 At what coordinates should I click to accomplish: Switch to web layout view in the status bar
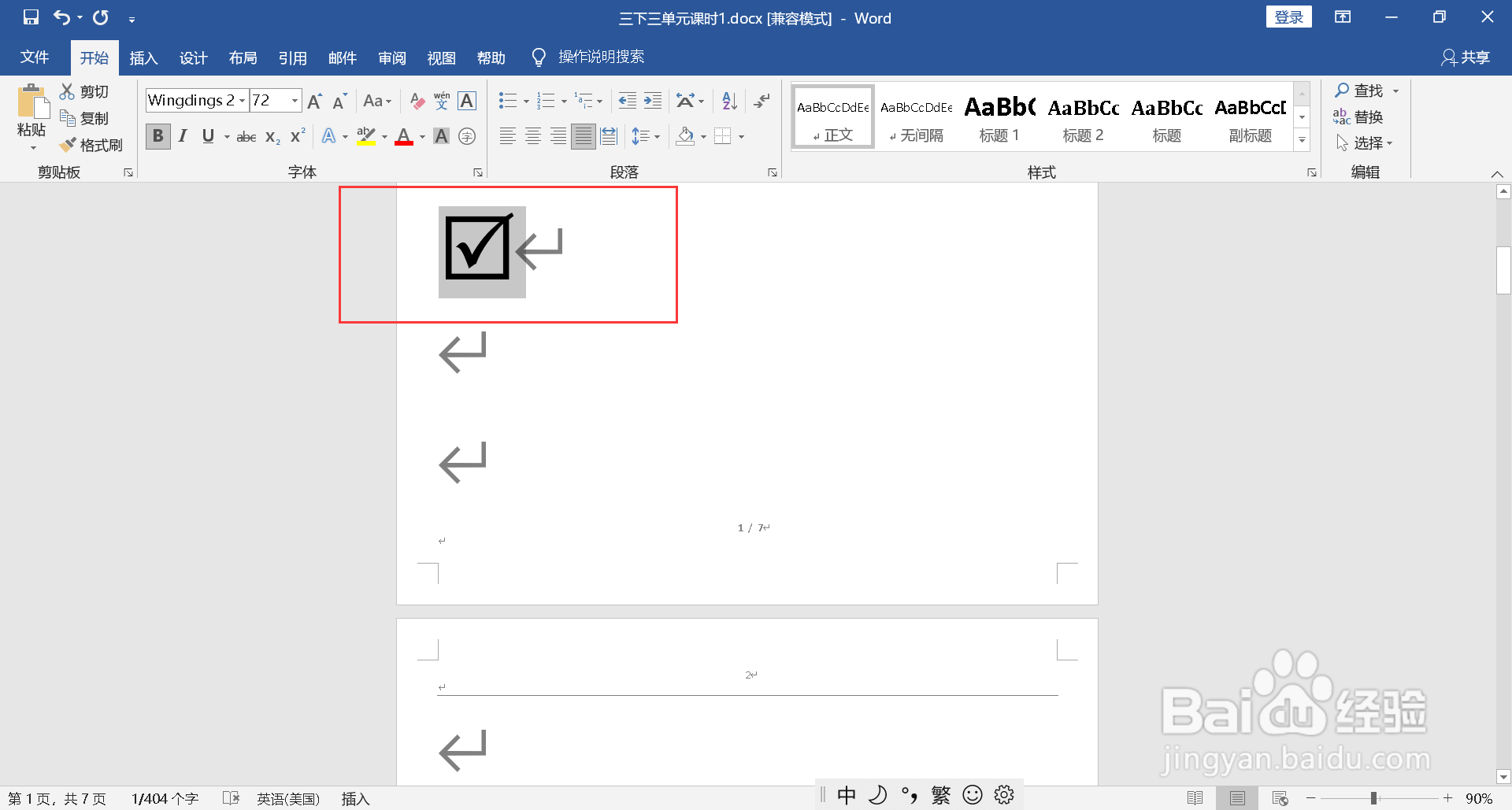point(1280,798)
